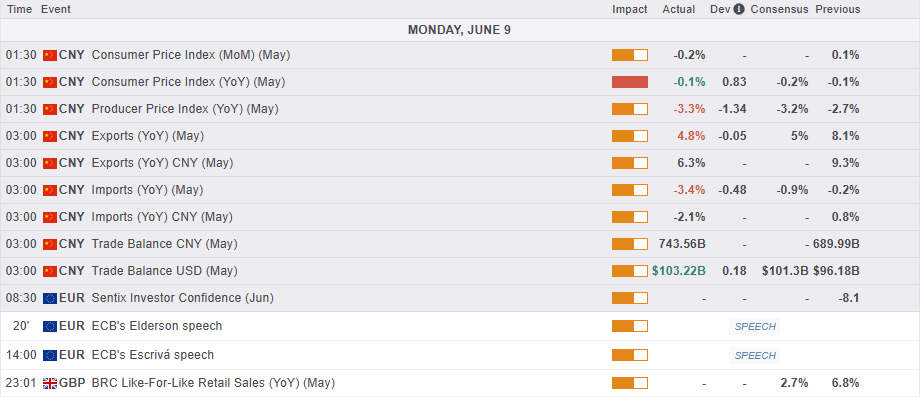The image size is (920, 397).
Task: Expand Sentix Investor Confidence (Jun) details
Action: [460, 298]
